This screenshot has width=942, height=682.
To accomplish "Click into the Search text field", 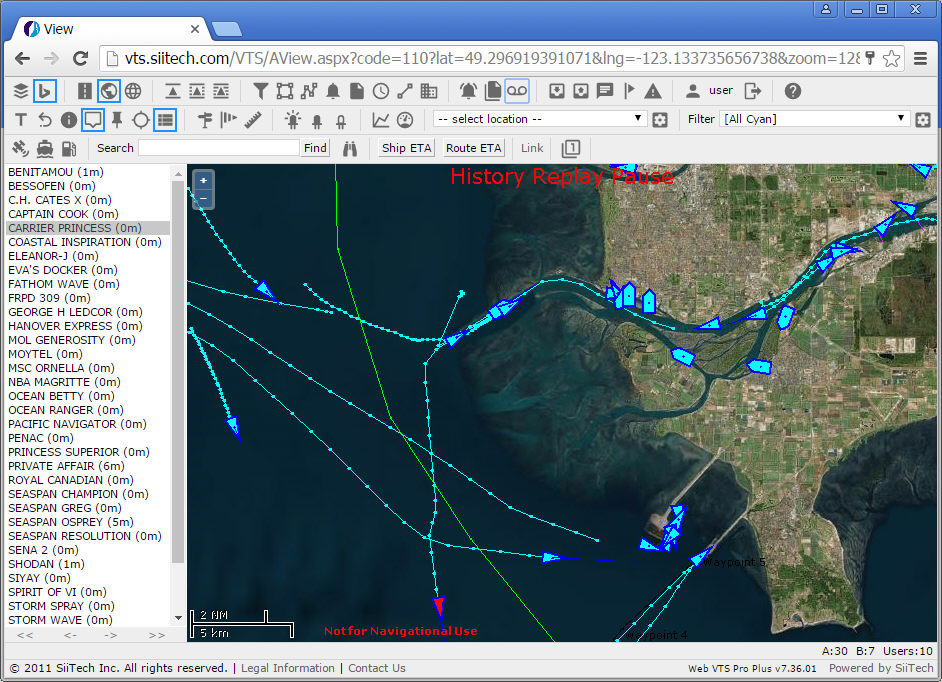I will (x=219, y=148).
